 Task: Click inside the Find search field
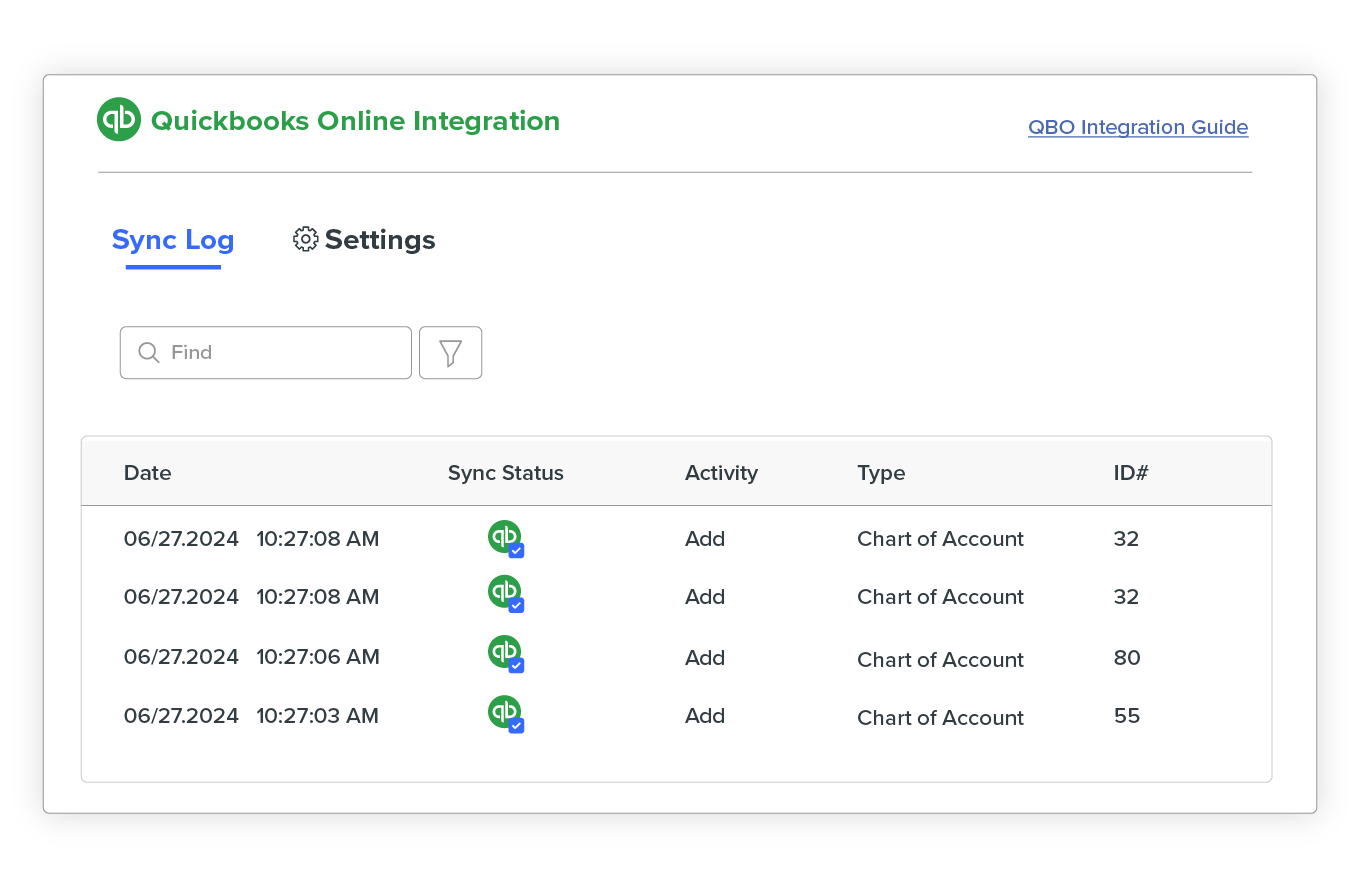coord(265,352)
